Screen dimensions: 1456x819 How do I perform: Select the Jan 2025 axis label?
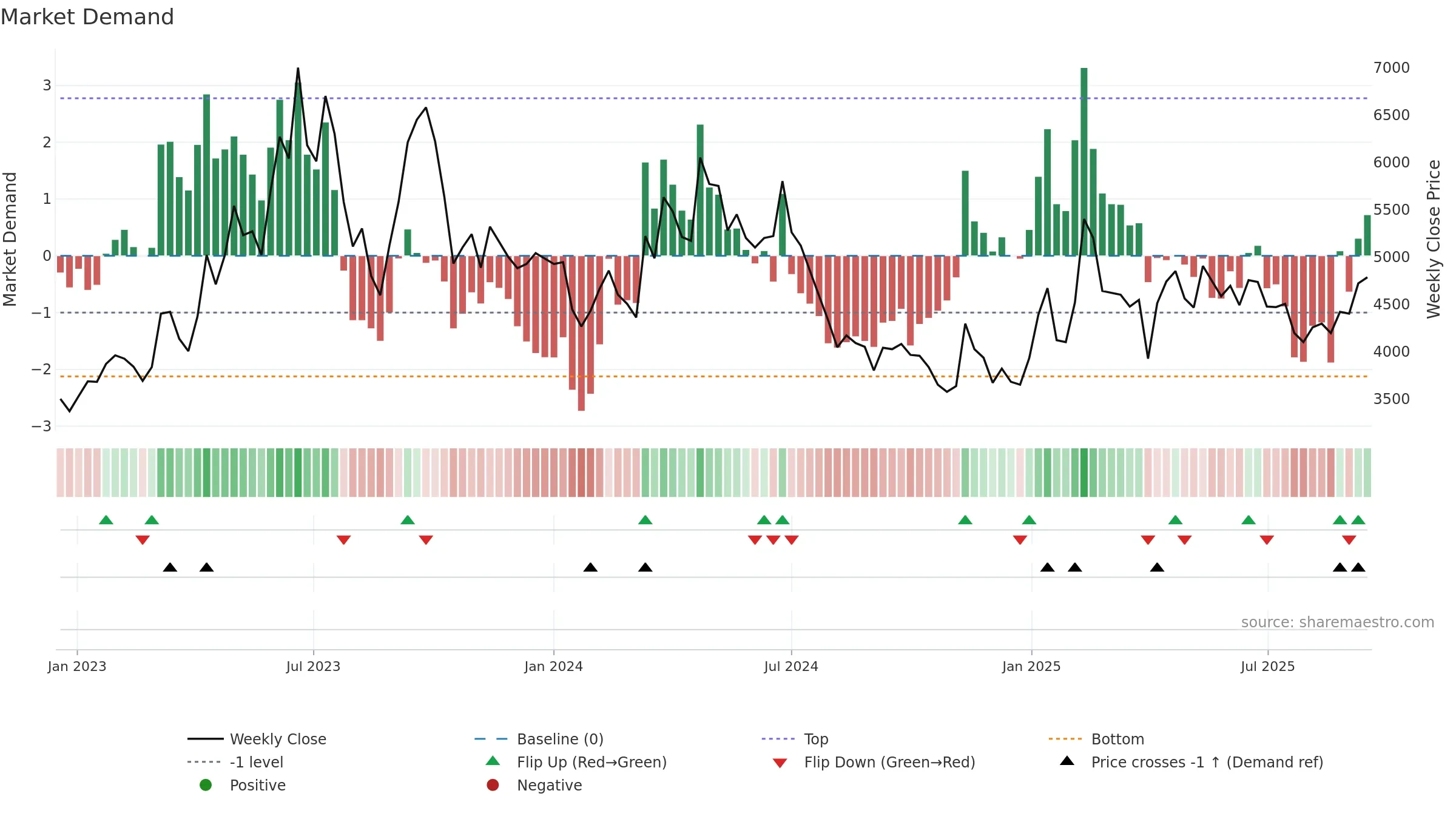click(x=1031, y=666)
